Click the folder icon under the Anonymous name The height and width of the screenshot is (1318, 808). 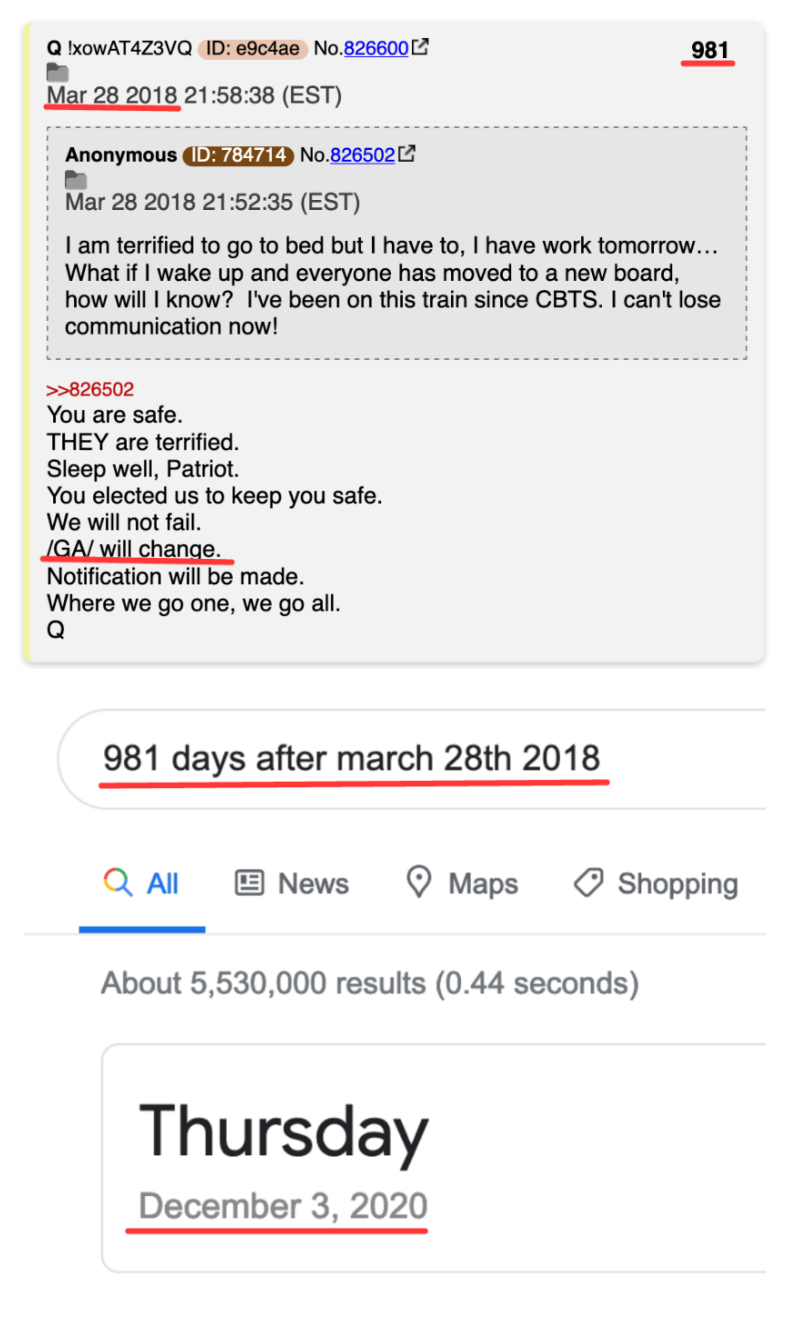tap(76, 180)
